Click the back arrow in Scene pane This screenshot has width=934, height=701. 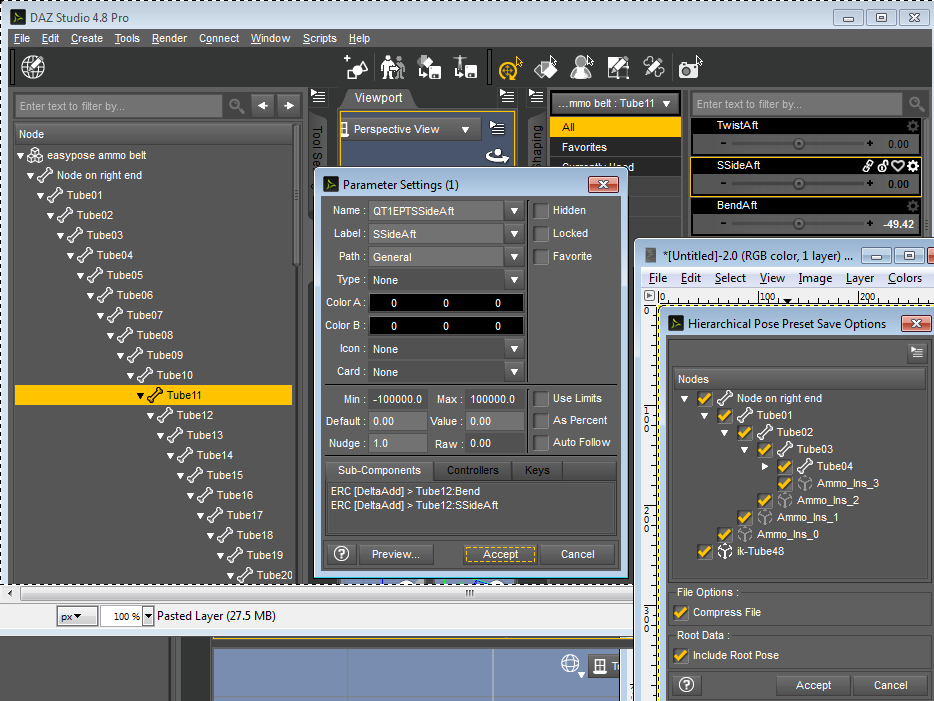coord(263,106)
